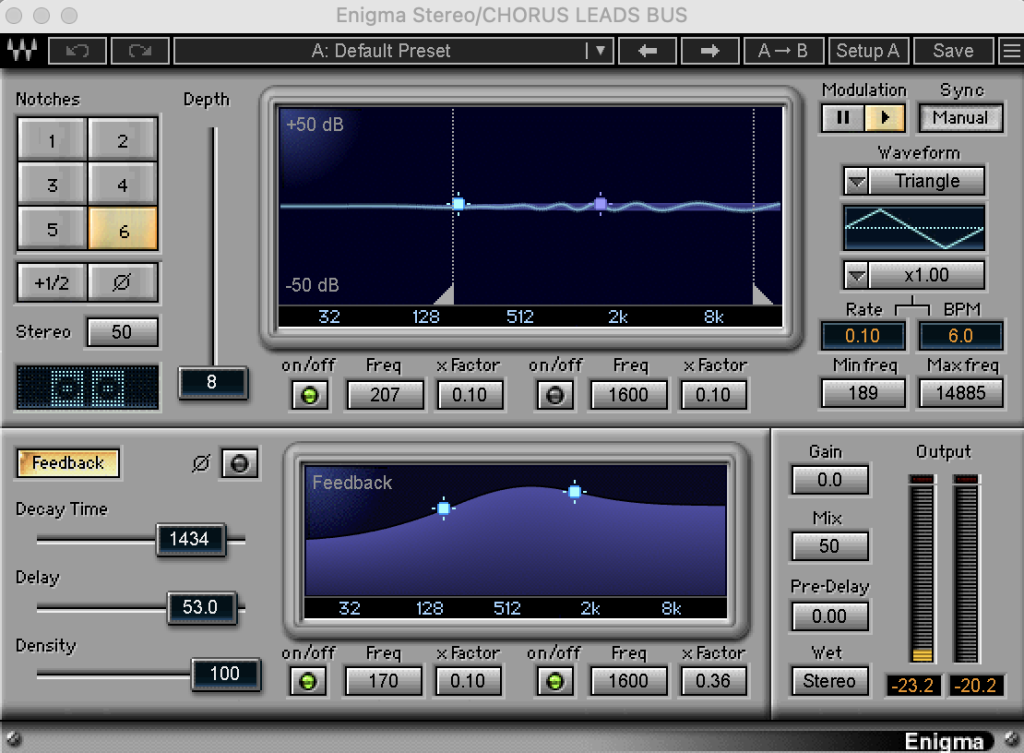
Task: Click the notch phase invert button
Action: (122, 283)
